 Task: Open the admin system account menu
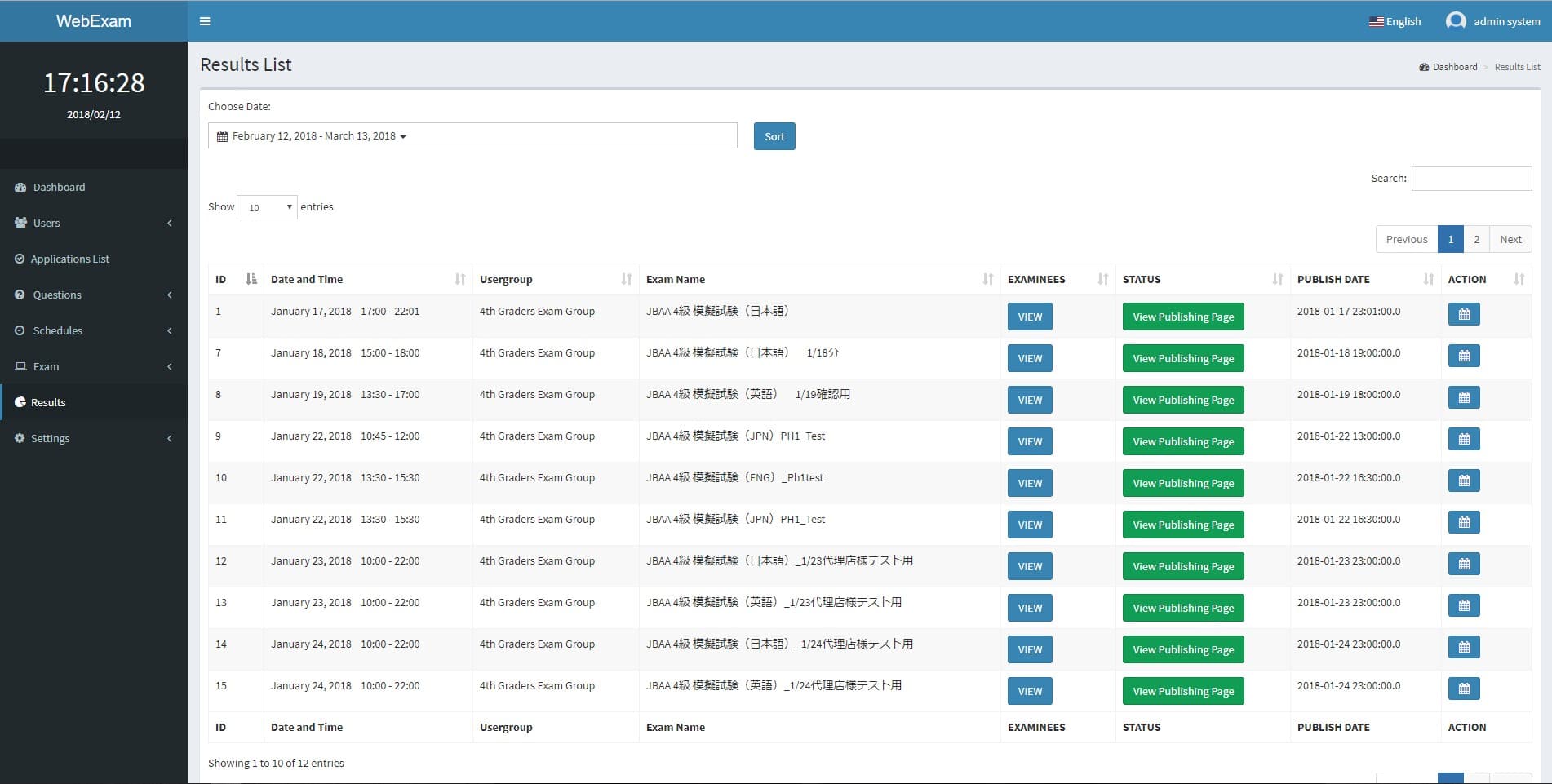coord(1493,21)
